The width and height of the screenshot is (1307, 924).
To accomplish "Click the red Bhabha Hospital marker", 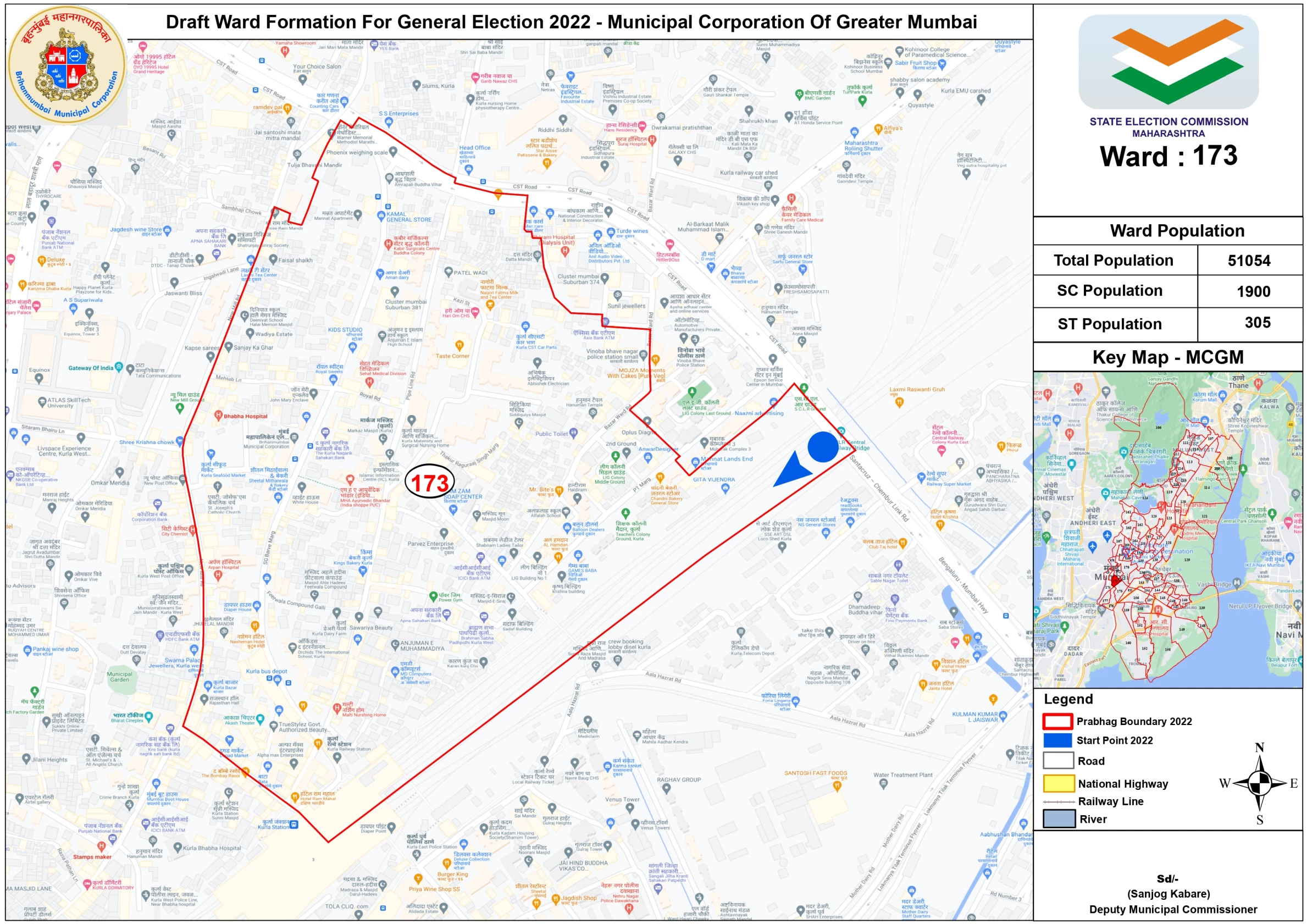I will (218, 416).
